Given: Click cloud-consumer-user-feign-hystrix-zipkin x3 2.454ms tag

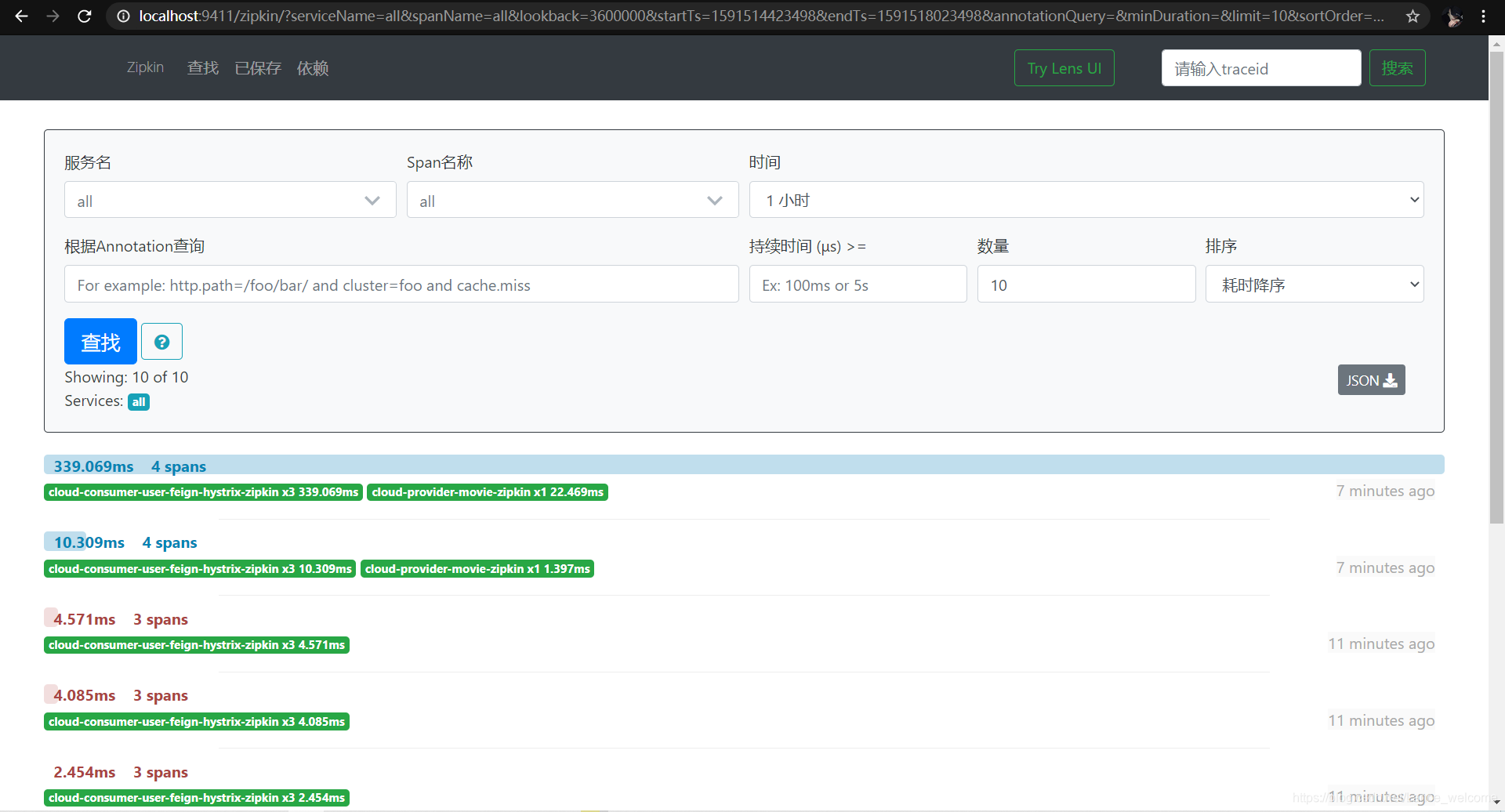Looking at the screenshot, I should click(197, 798).
